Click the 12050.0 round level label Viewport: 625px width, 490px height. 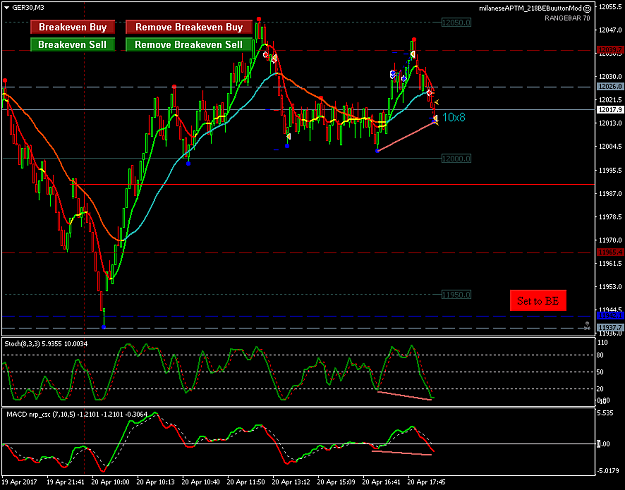point(456,23)
